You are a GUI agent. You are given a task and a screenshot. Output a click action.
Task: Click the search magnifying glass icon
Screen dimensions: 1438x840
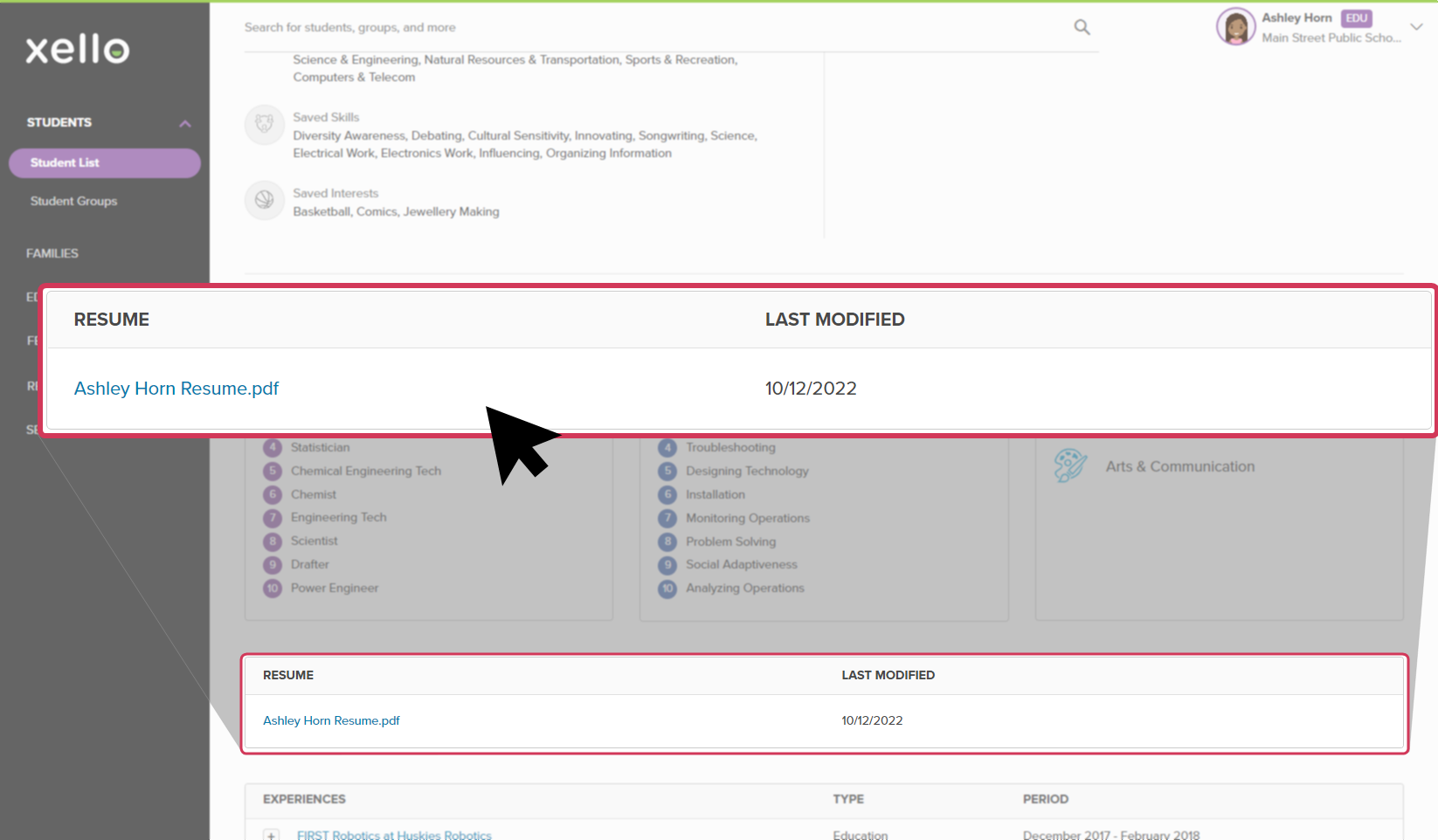(1082, 27)
